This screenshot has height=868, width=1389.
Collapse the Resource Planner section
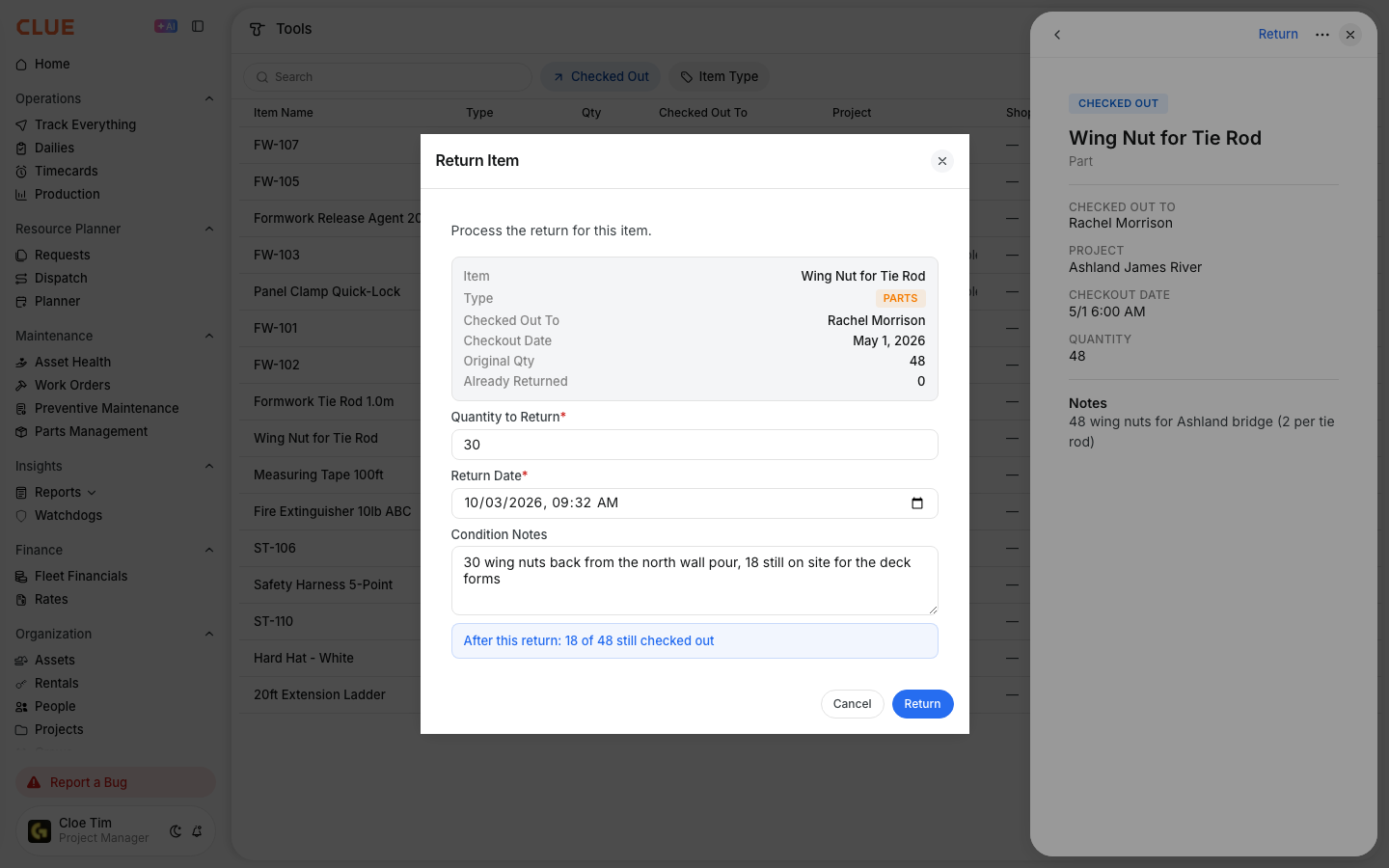pyautogui.click(x=209, y=229)
